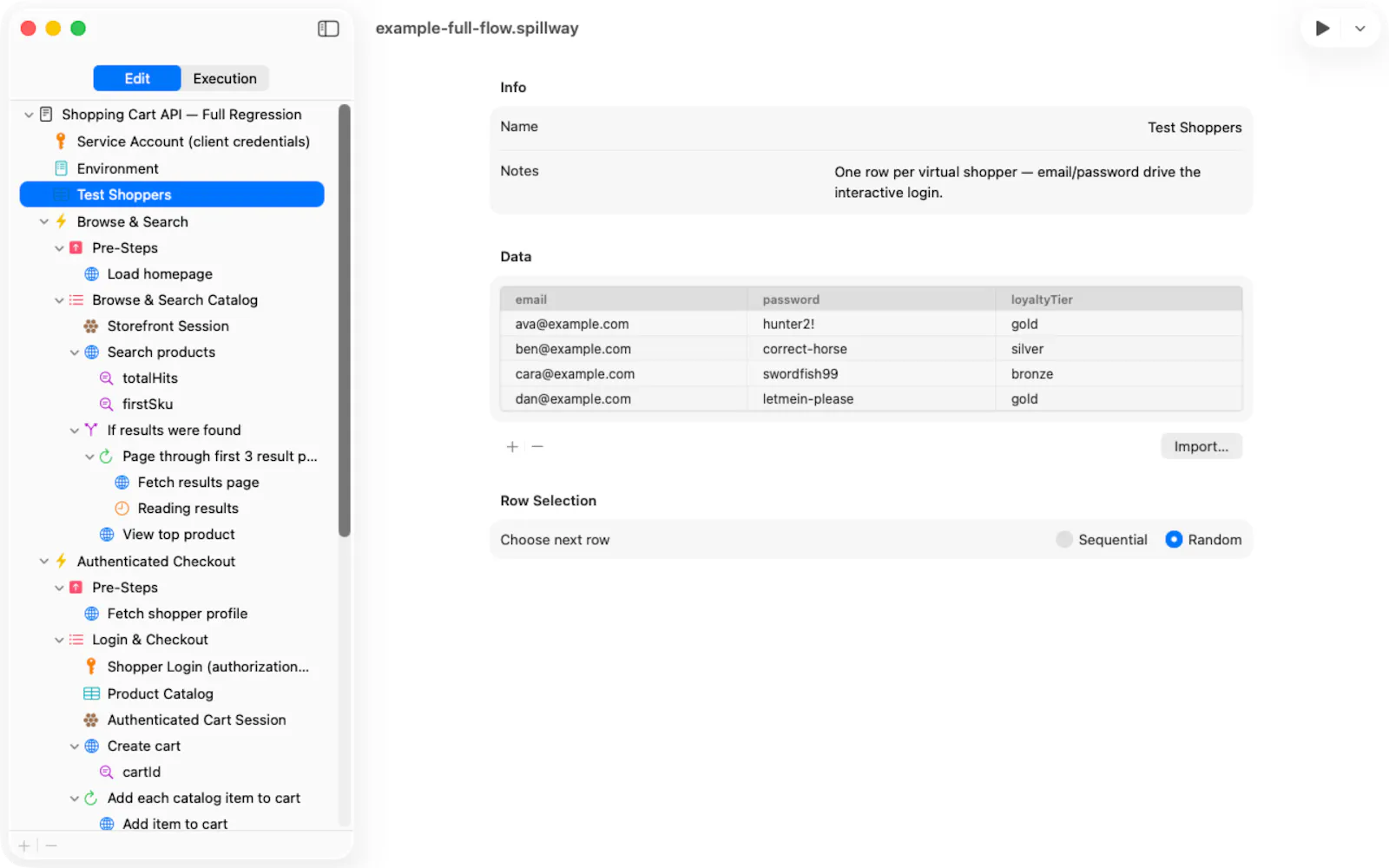The height and width of the screenshot is (868, 1389).
Task: Click the If results branch icon
Action: click(x=91, y=430)
